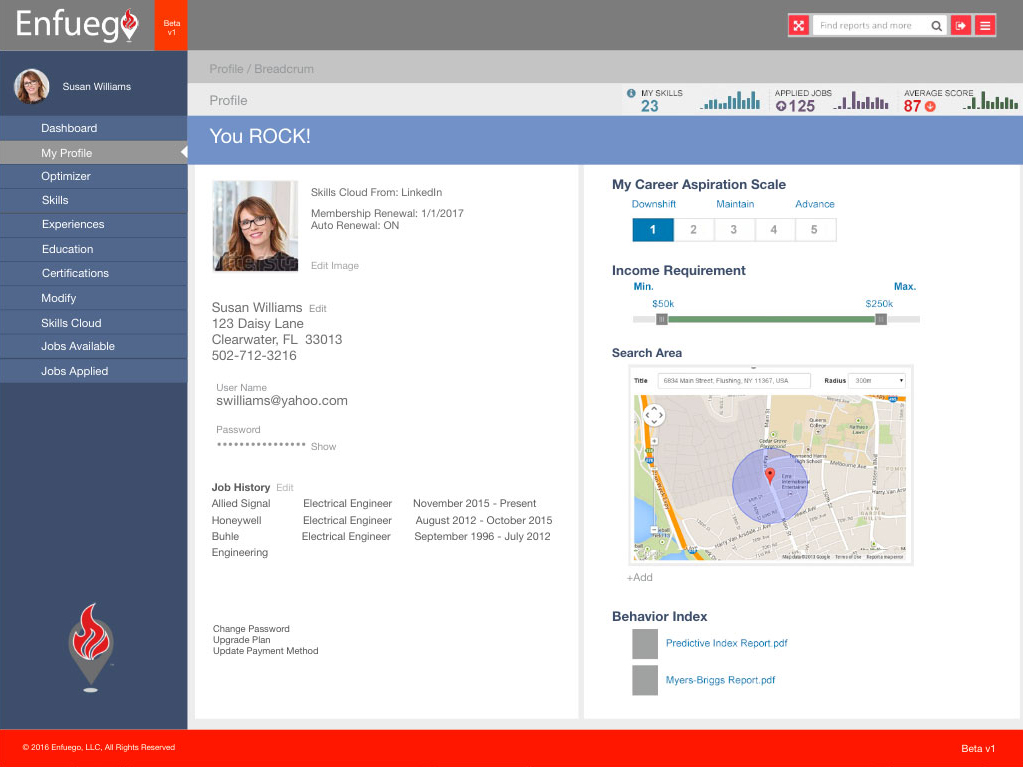Click the map pan control

[653, 414]
